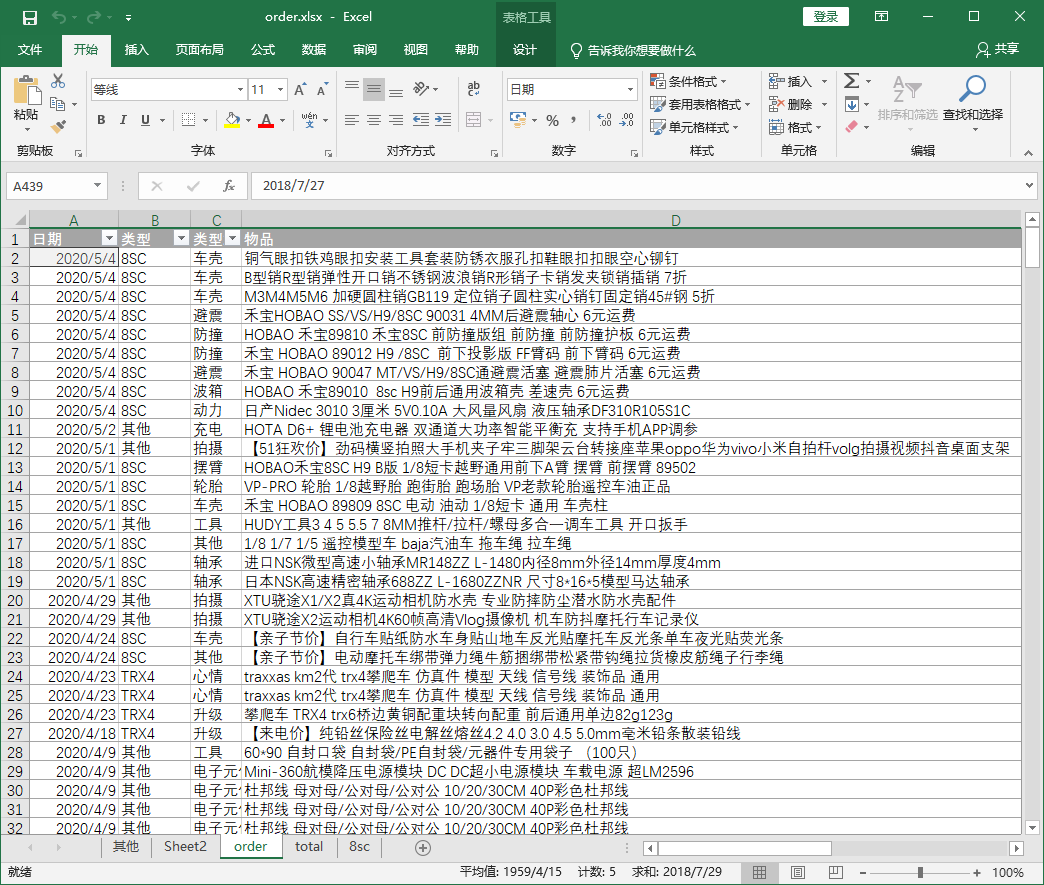Open the font name dropdown

click(240, 89)
